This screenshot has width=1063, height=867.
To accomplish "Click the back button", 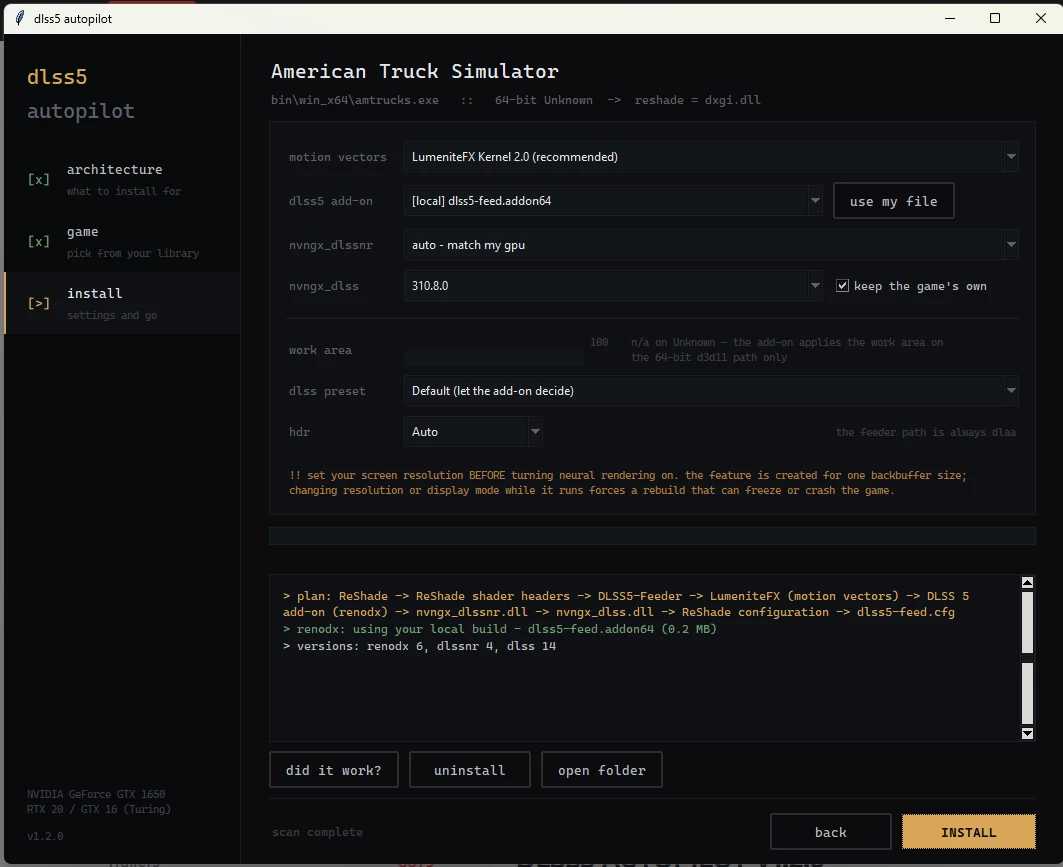I will tap(830, 832).
